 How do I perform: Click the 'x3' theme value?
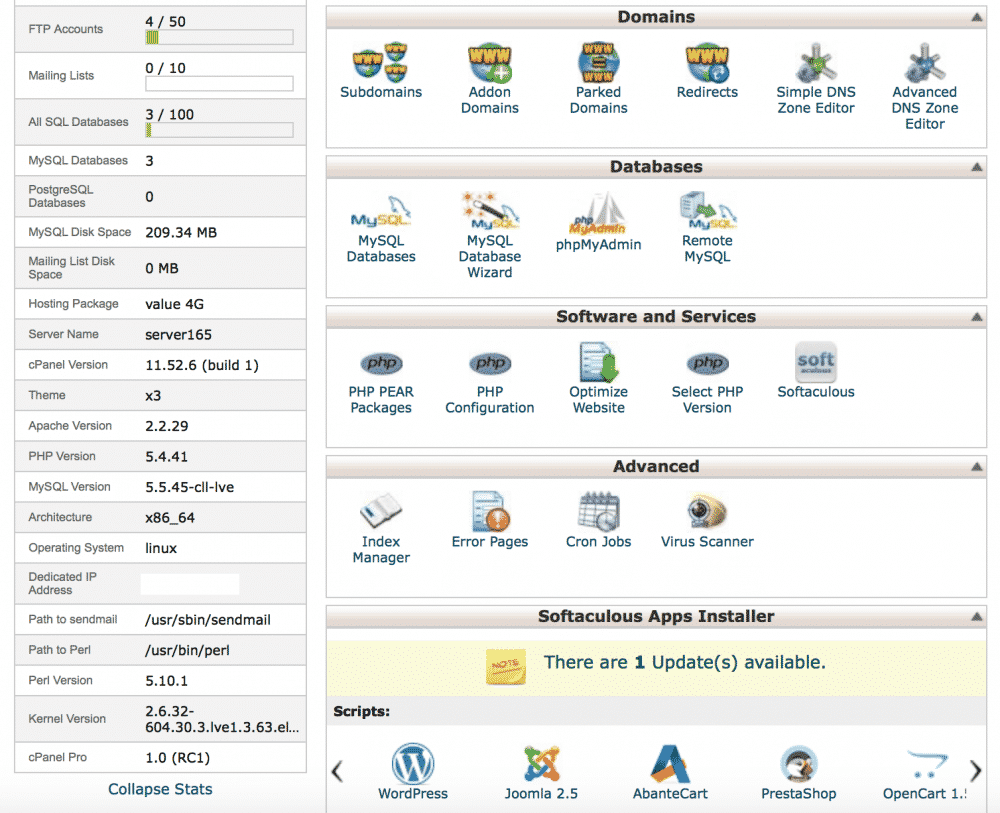coord(153,396)
